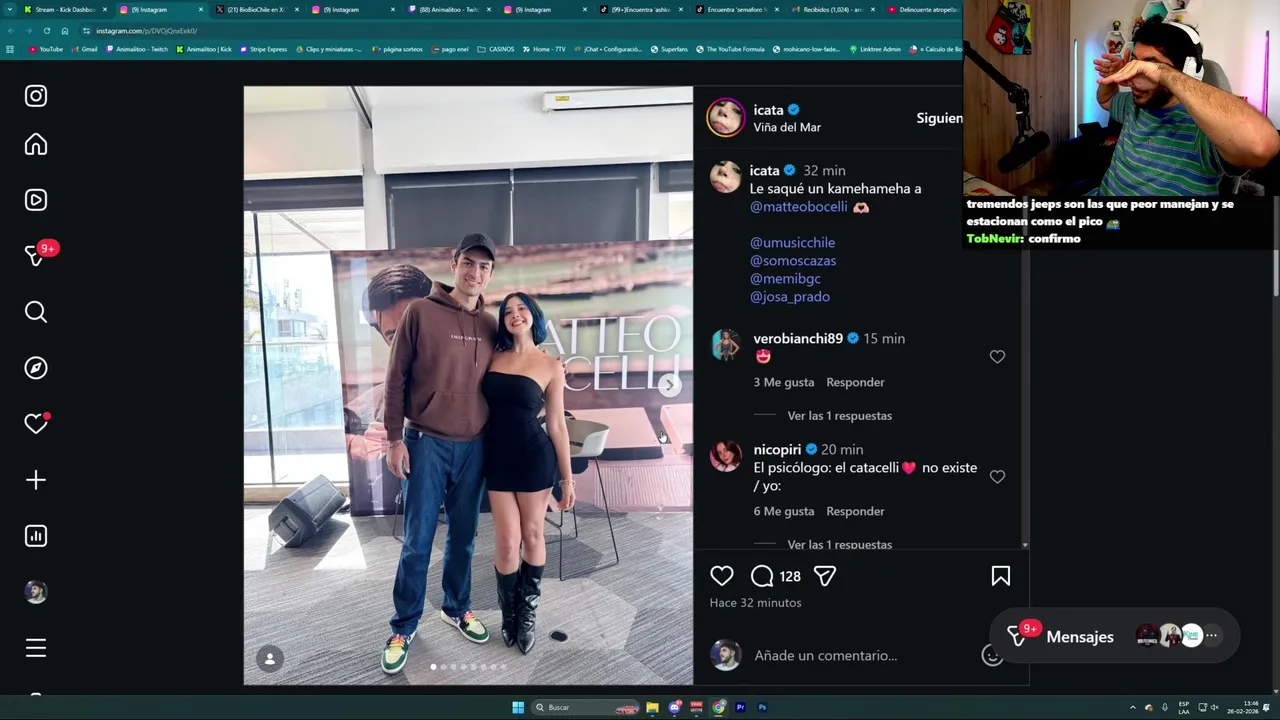Open Reels icon in sidebar

[36, 200]
